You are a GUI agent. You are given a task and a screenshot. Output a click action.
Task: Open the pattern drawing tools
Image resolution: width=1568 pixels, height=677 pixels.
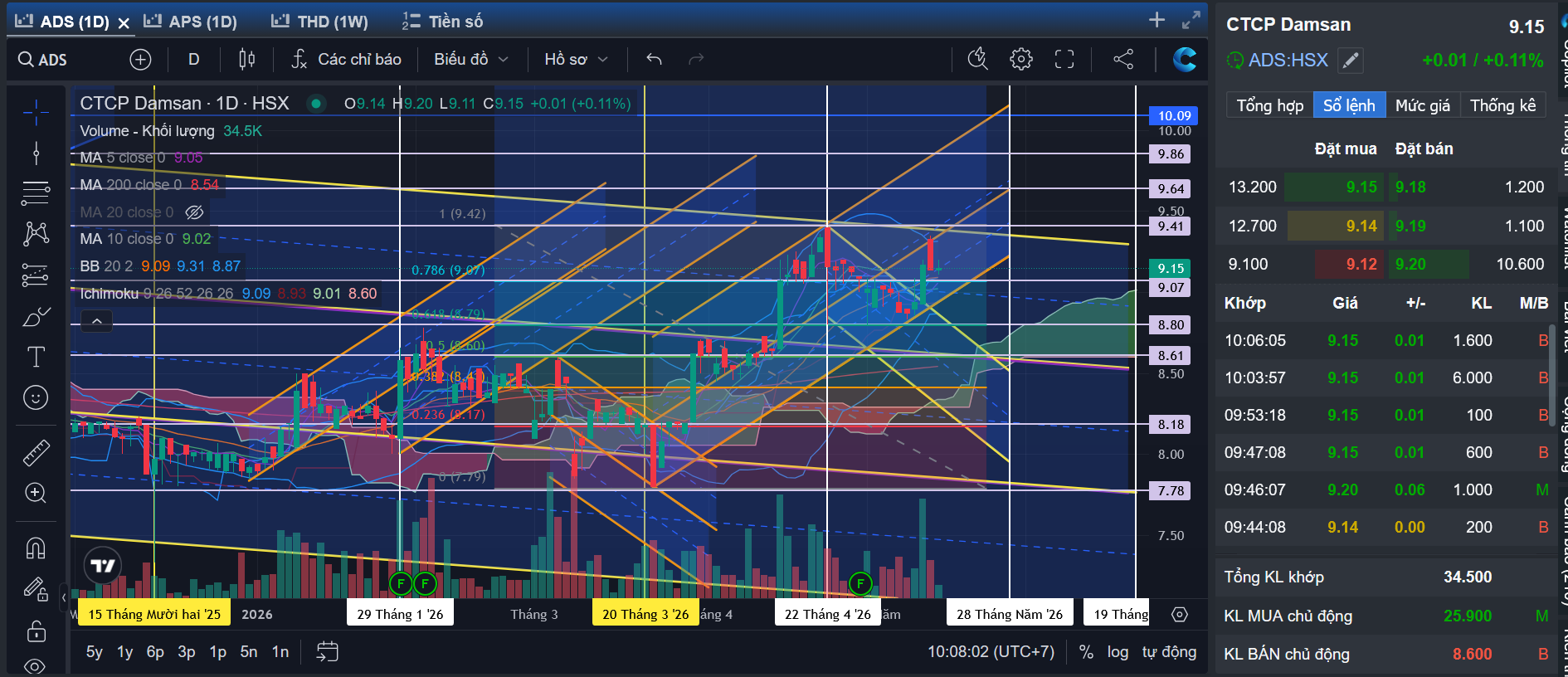[36, 234]
